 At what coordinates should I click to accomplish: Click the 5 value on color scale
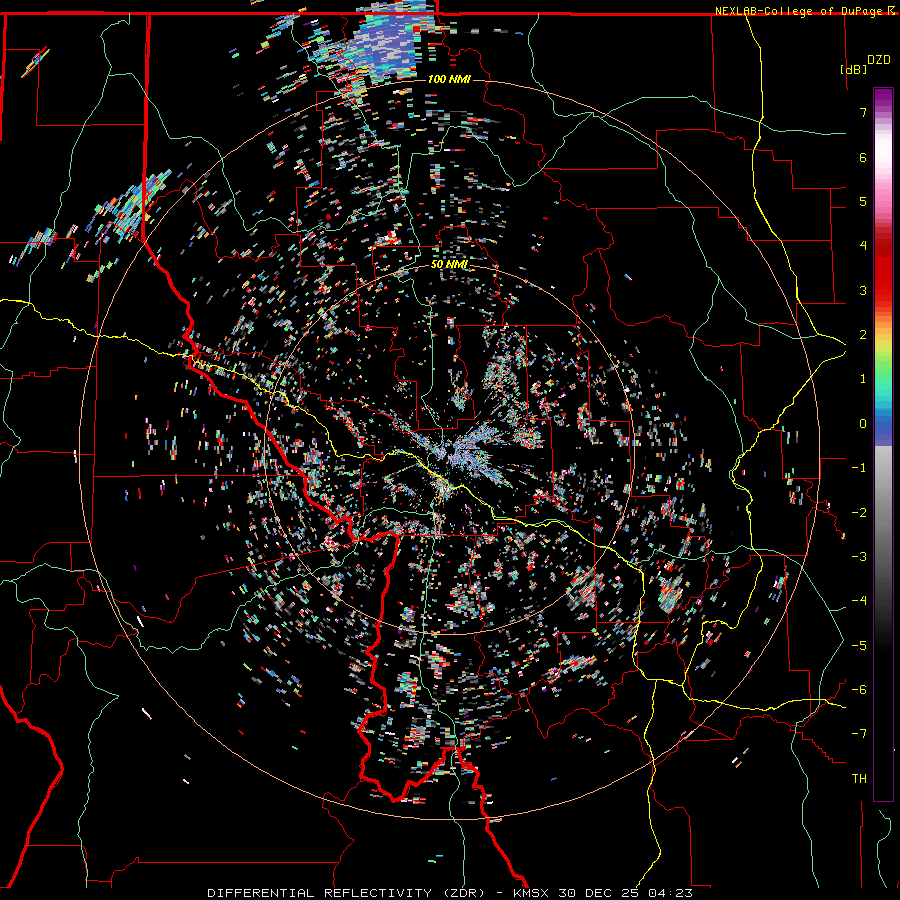tap(863, 201)
